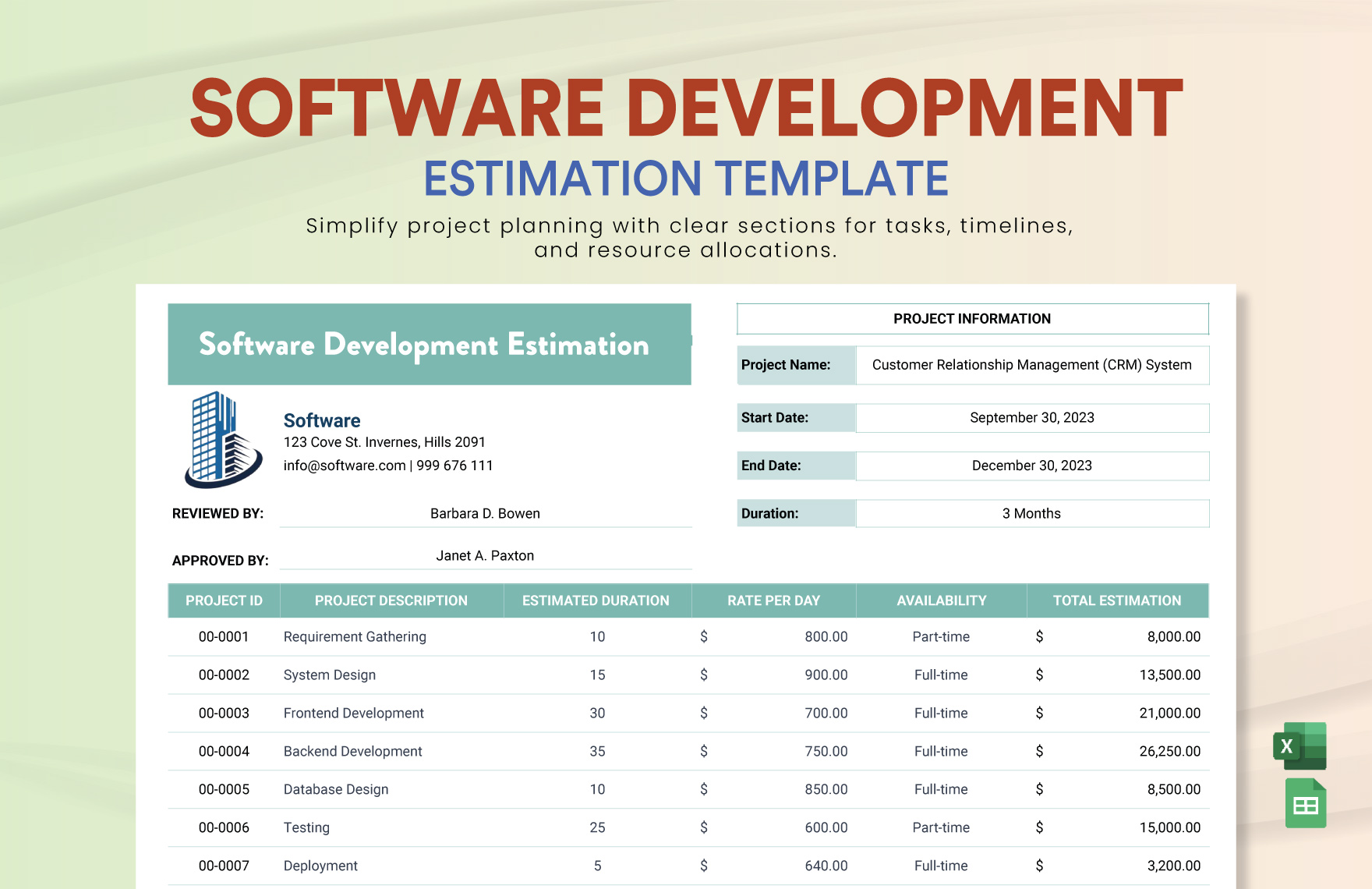Click the dollar sign next to 26,250.00
Image resolution: width=1372 pixels, height=889 pixels.
[x=1038, y=751]
